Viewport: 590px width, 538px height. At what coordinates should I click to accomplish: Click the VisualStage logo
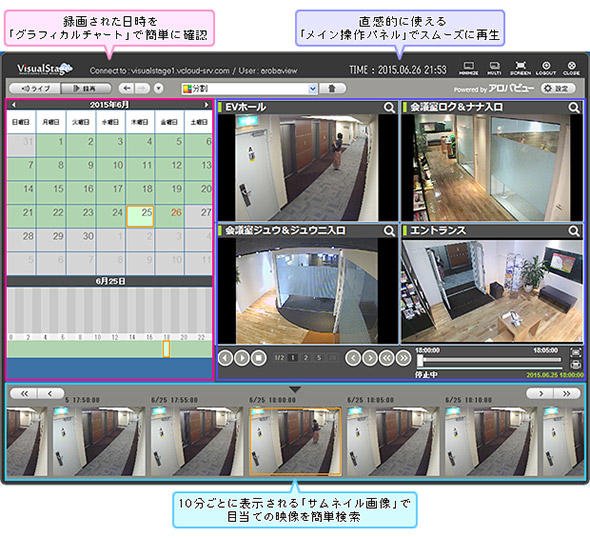coord(44,69)
